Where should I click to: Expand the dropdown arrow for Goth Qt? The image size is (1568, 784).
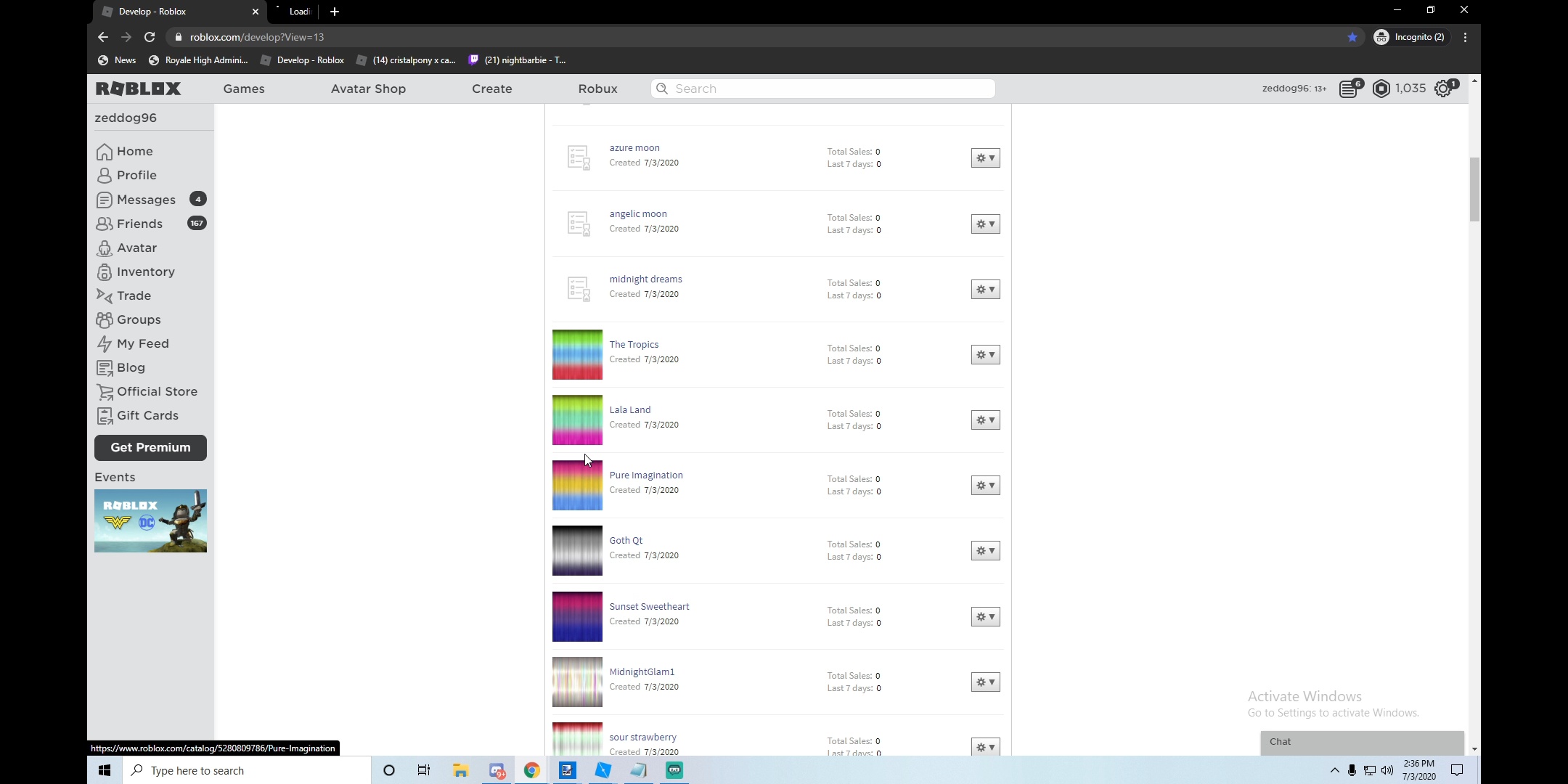point(992,550)
